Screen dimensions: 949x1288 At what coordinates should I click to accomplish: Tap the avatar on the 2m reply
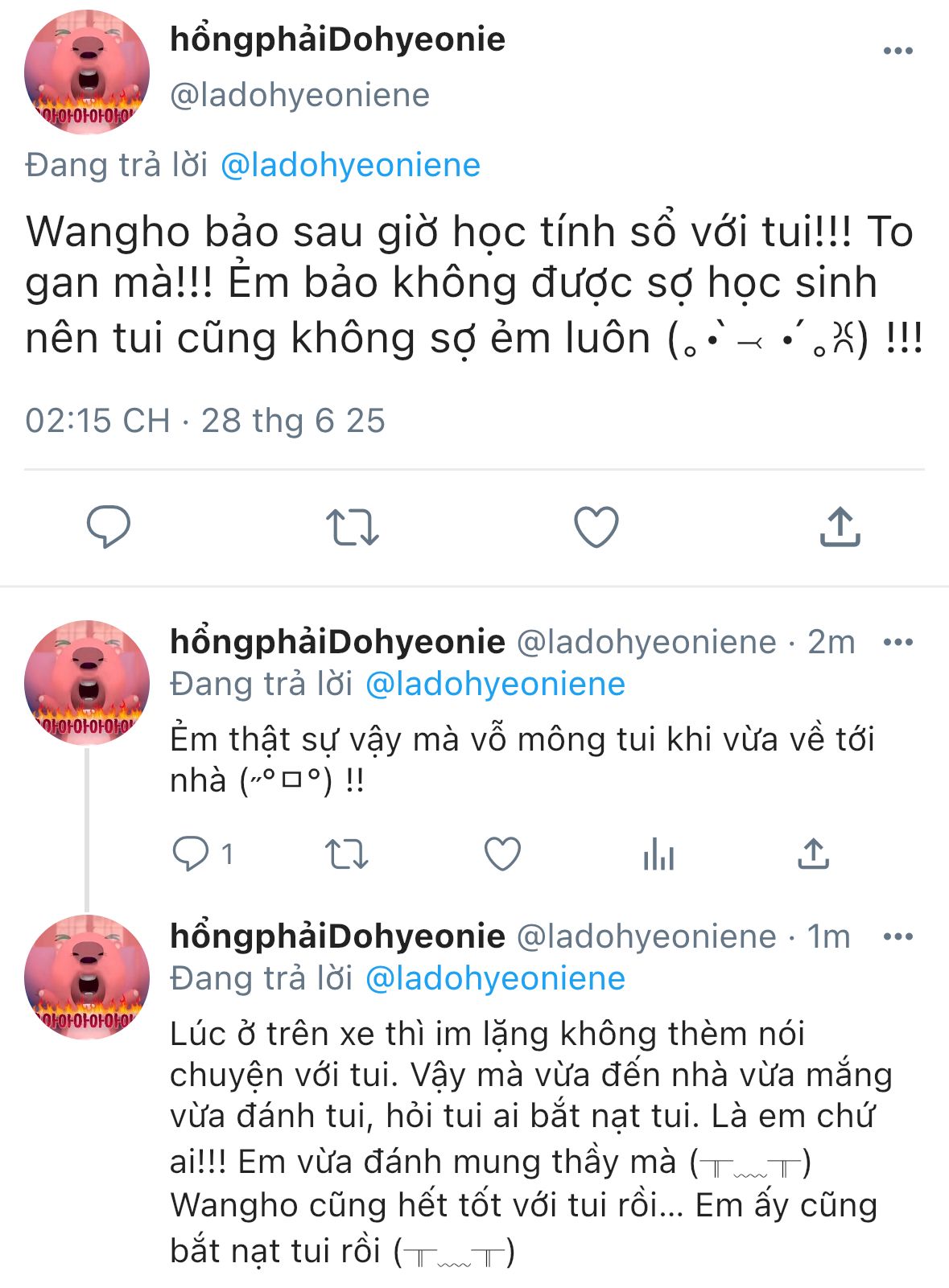coord(87,681)
